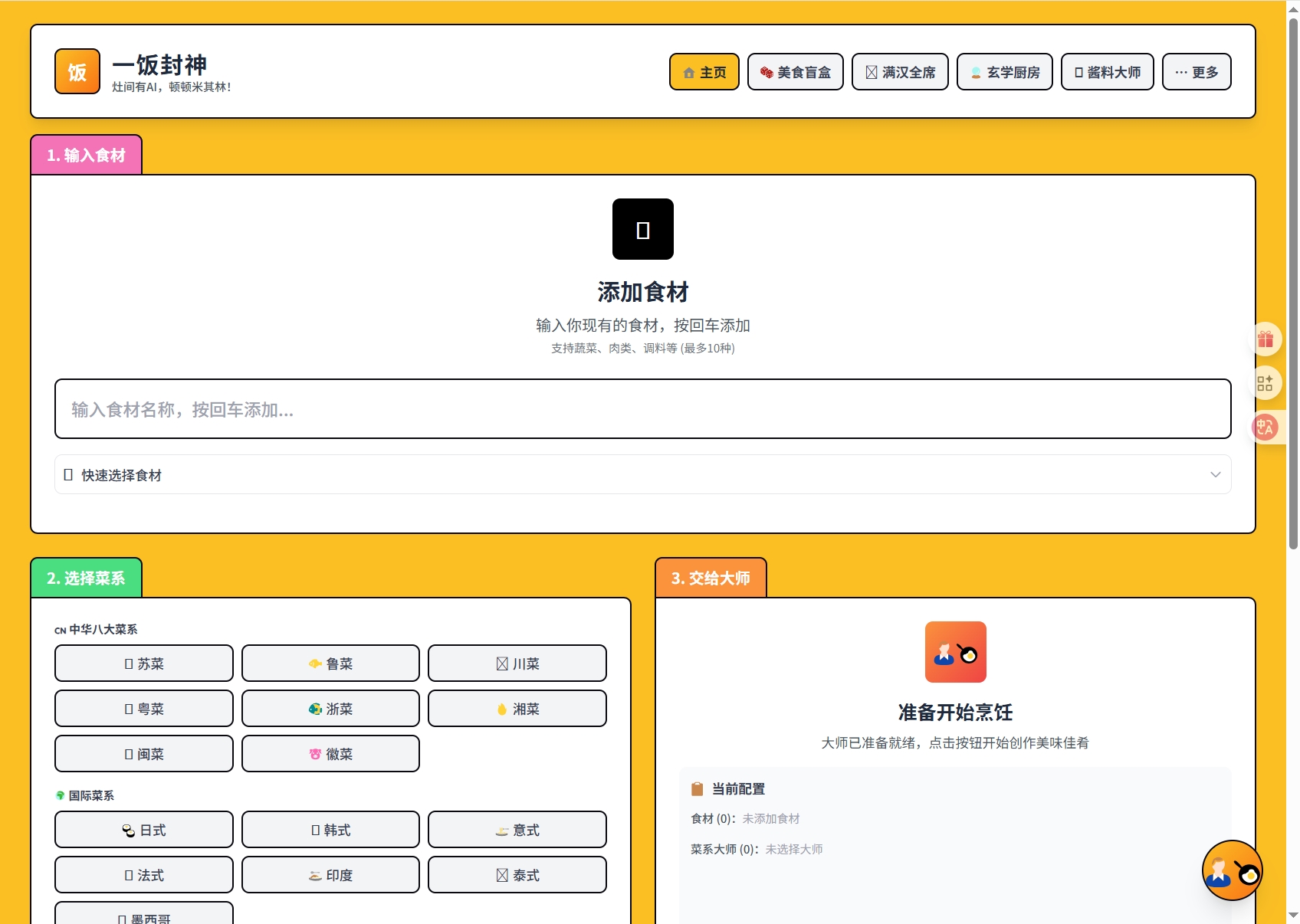
Task: Expand the 快速选择食材 panel
Action: (x=642, y=475)
